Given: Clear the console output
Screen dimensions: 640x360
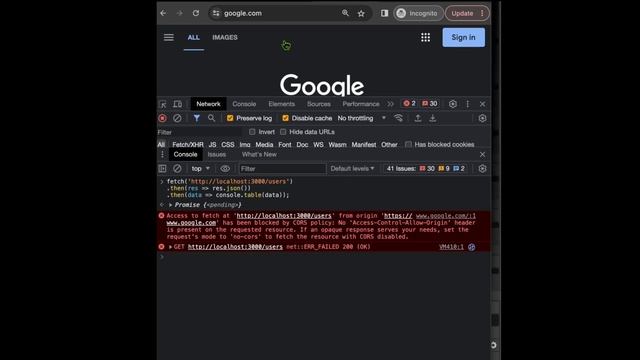Looking at the screenshot, I should (x=177, y=169).
